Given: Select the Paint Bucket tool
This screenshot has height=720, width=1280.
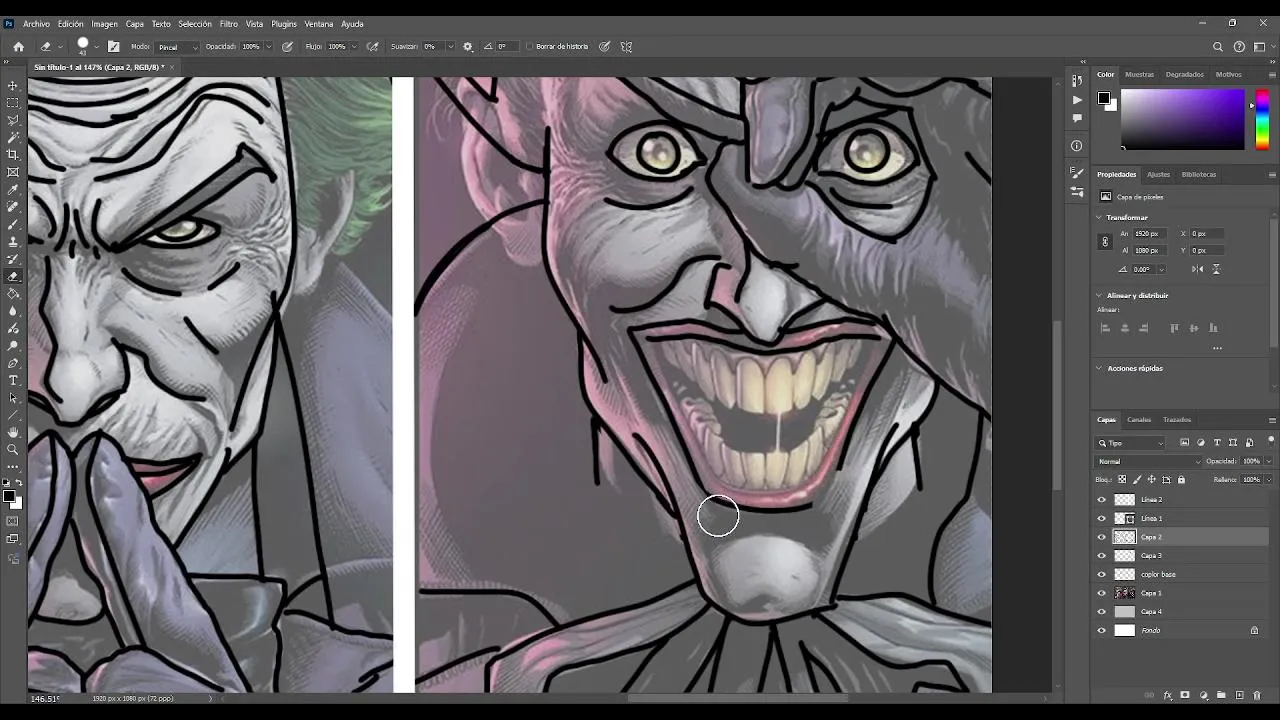Looking at the screenshot, I should [13, 293].
